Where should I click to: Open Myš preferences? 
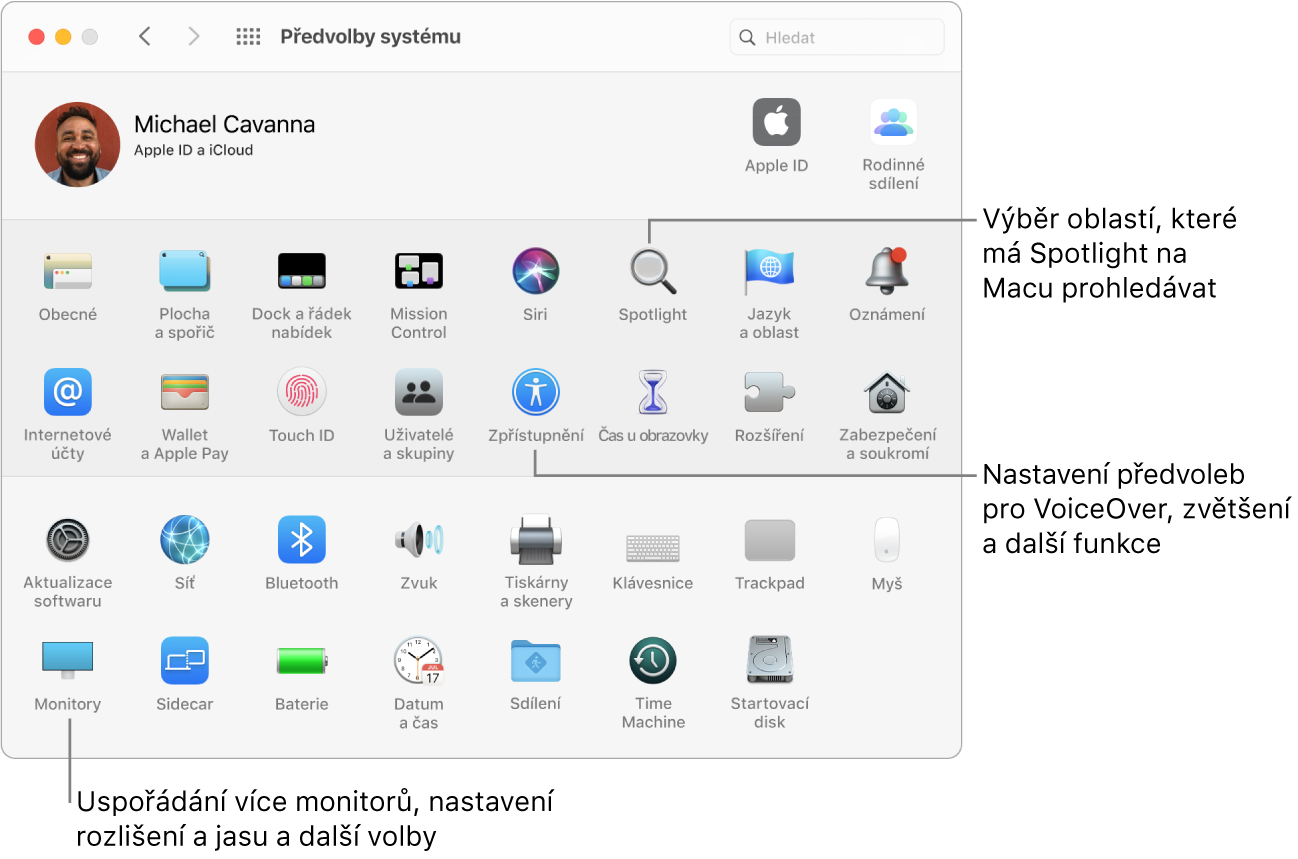(x=887, y=540)
